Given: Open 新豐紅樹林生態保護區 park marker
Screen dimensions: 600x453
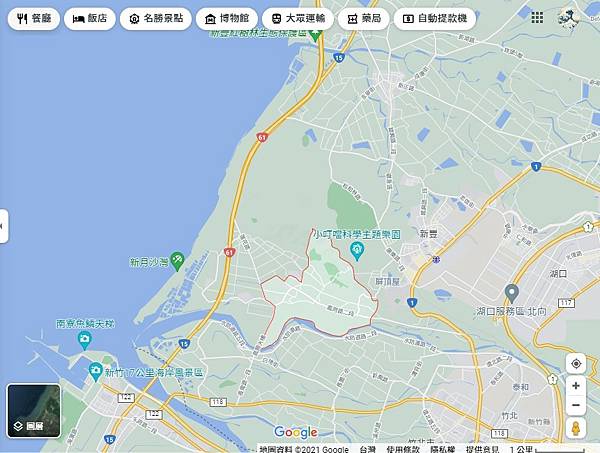Looking at the screenshot, I should (315, 36).
